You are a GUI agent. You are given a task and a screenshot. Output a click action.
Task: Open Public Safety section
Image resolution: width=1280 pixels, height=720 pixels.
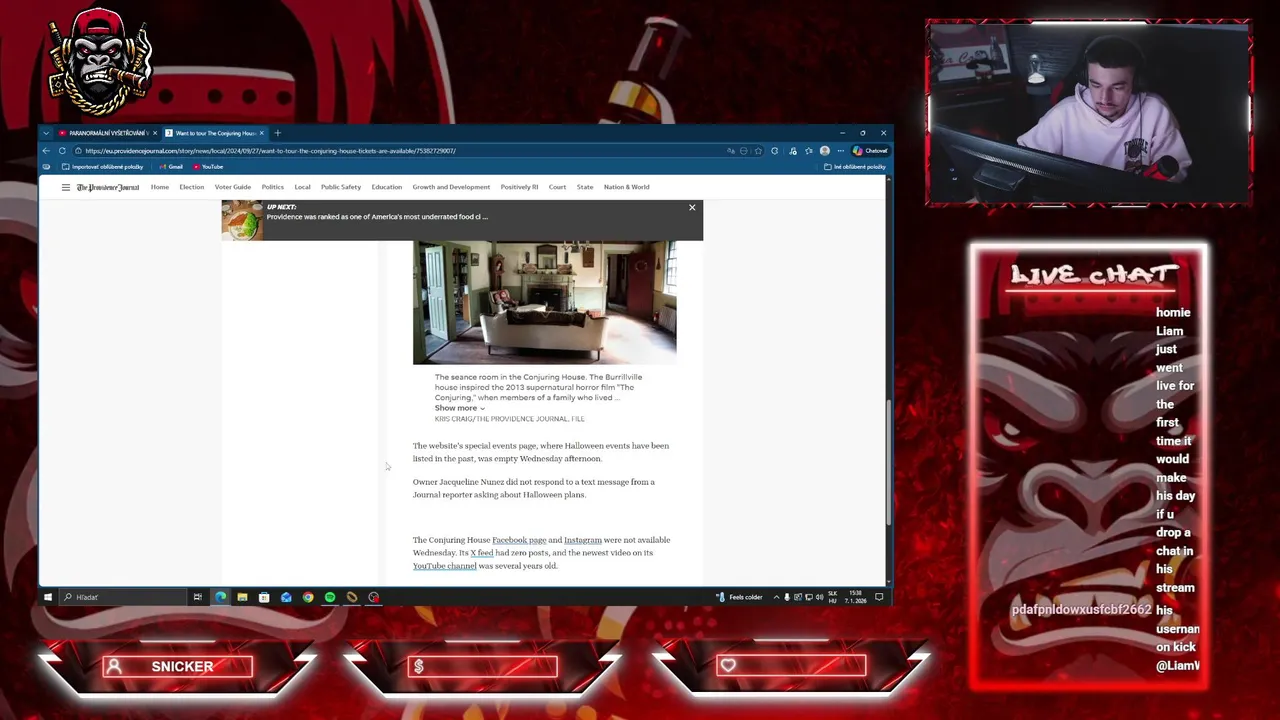point(341,187)
